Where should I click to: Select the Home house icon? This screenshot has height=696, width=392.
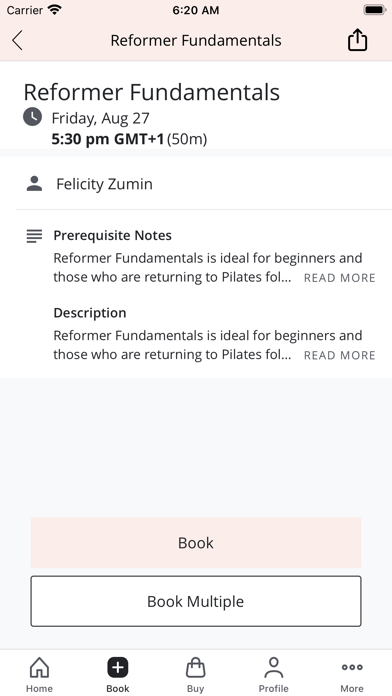coord(40,667)
